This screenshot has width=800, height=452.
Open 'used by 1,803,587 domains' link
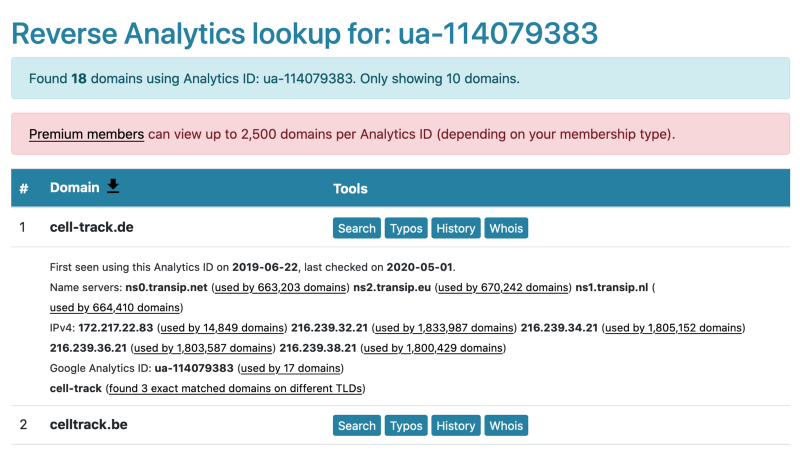203,348
